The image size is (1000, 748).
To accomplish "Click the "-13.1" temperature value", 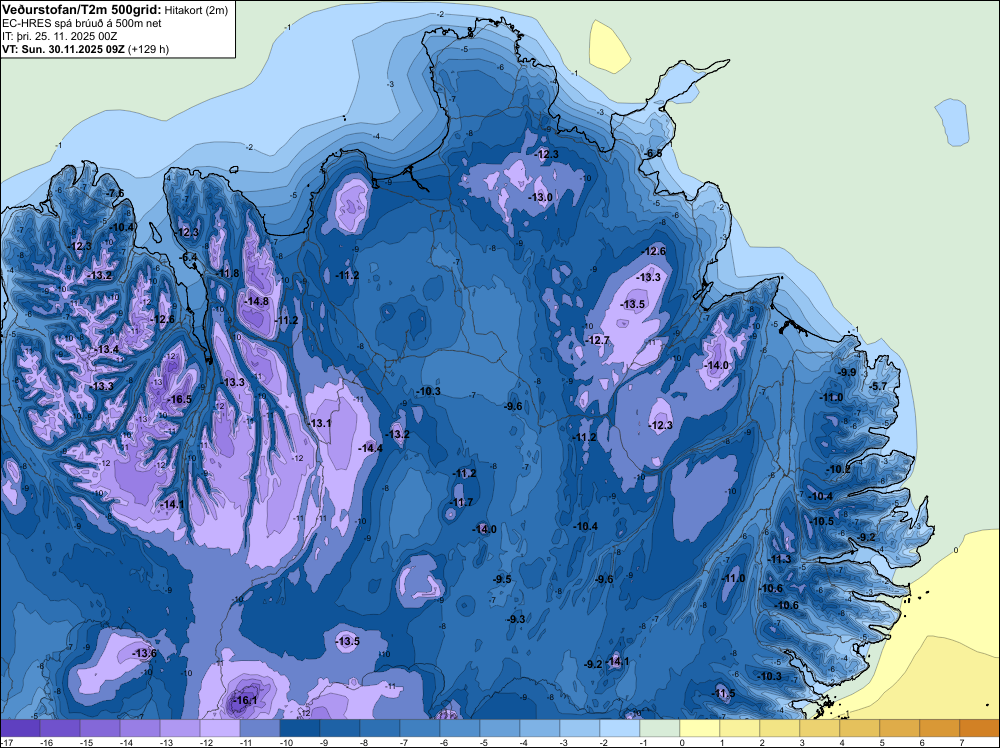I will (320, 423).
